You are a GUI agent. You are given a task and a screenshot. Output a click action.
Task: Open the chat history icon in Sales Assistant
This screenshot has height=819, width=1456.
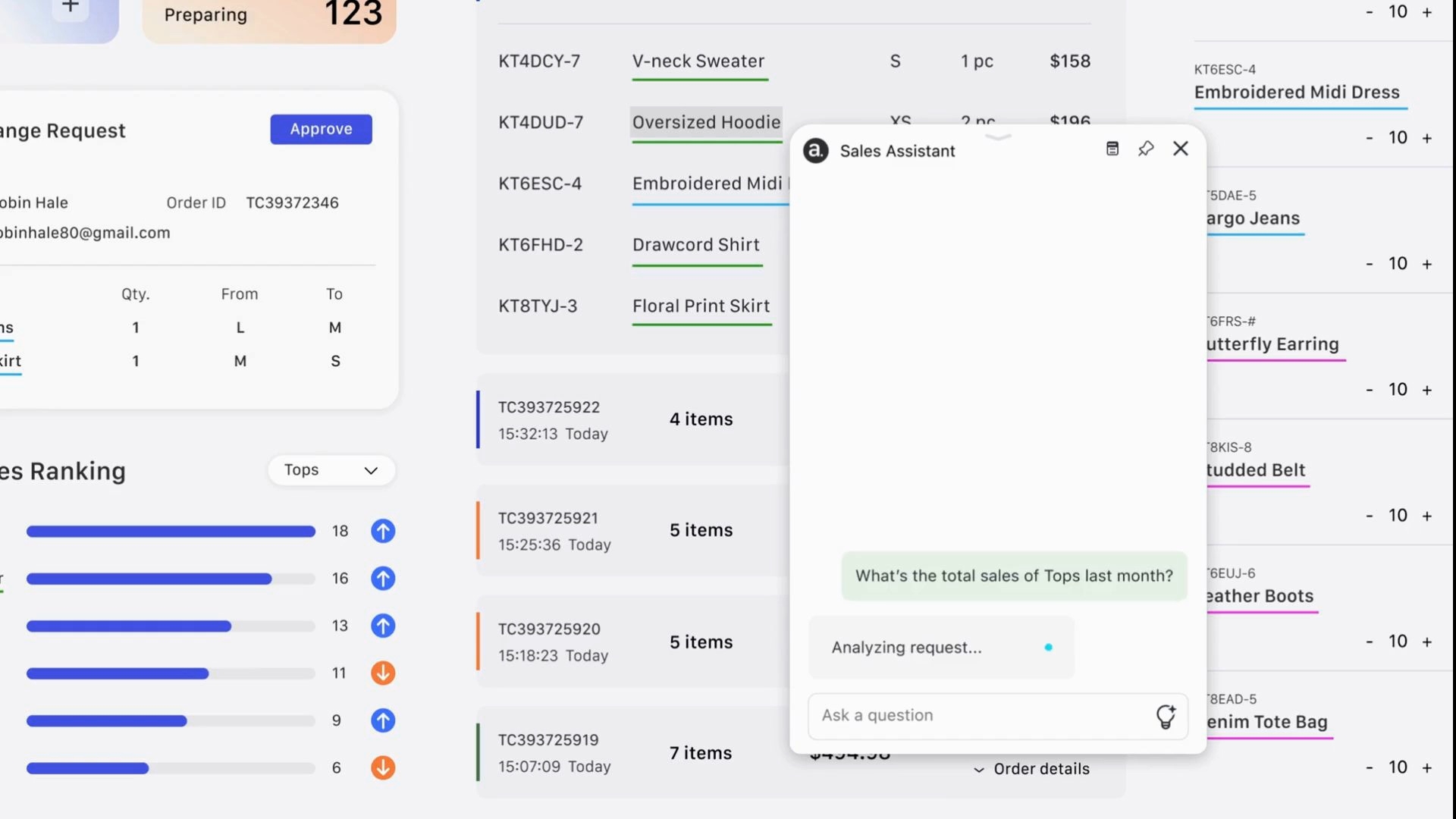point(1112,149)
